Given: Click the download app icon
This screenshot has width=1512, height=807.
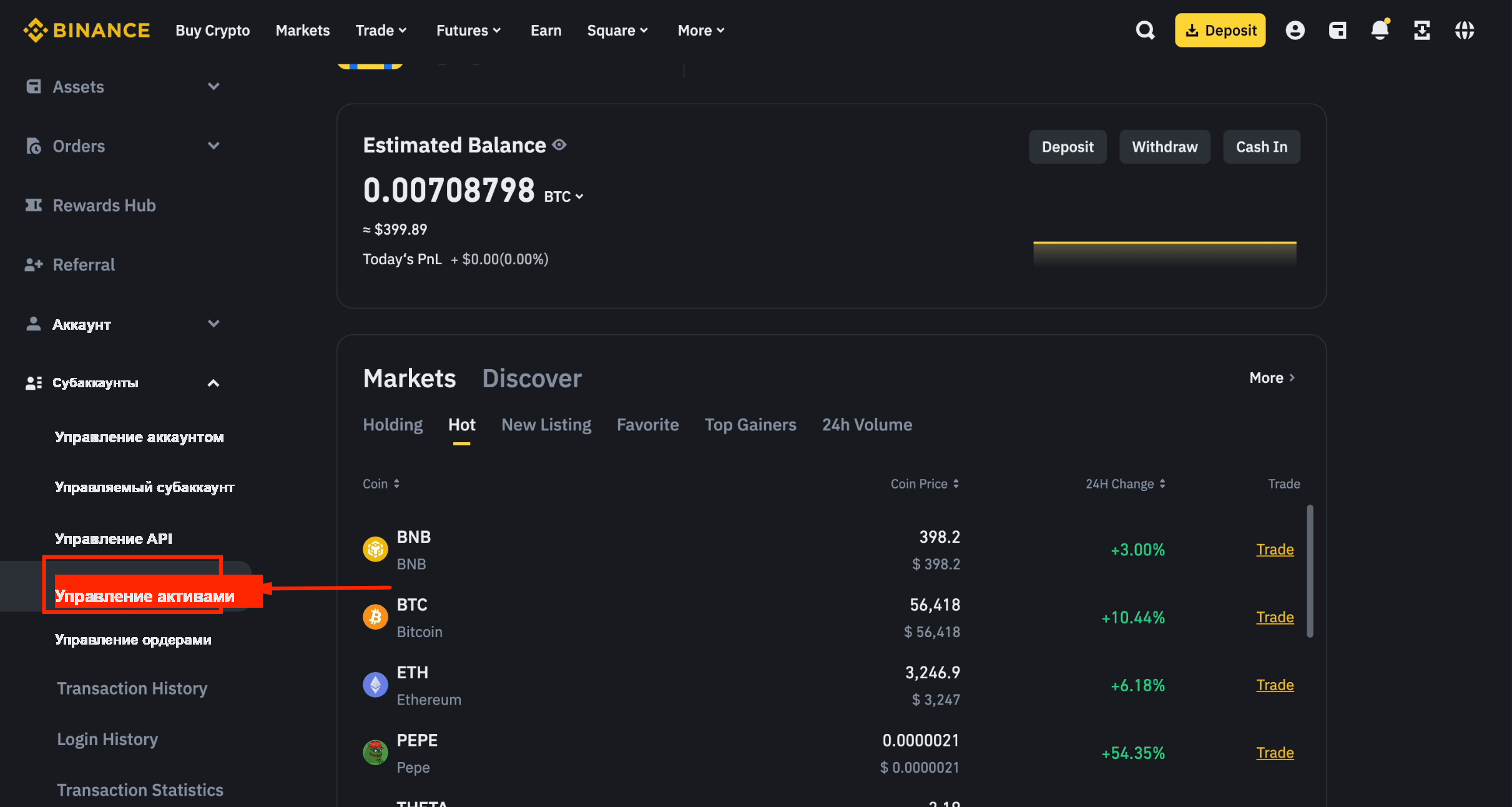Looking at the screenshot, I should [1421, 30].
